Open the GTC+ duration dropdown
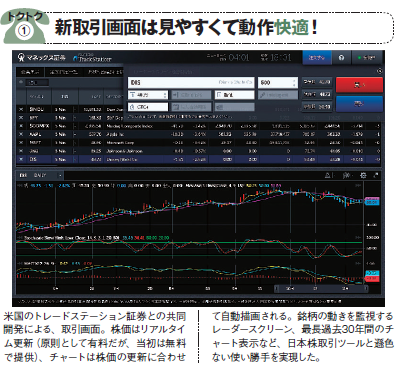402x367 pixels. [x=148, y=107]
